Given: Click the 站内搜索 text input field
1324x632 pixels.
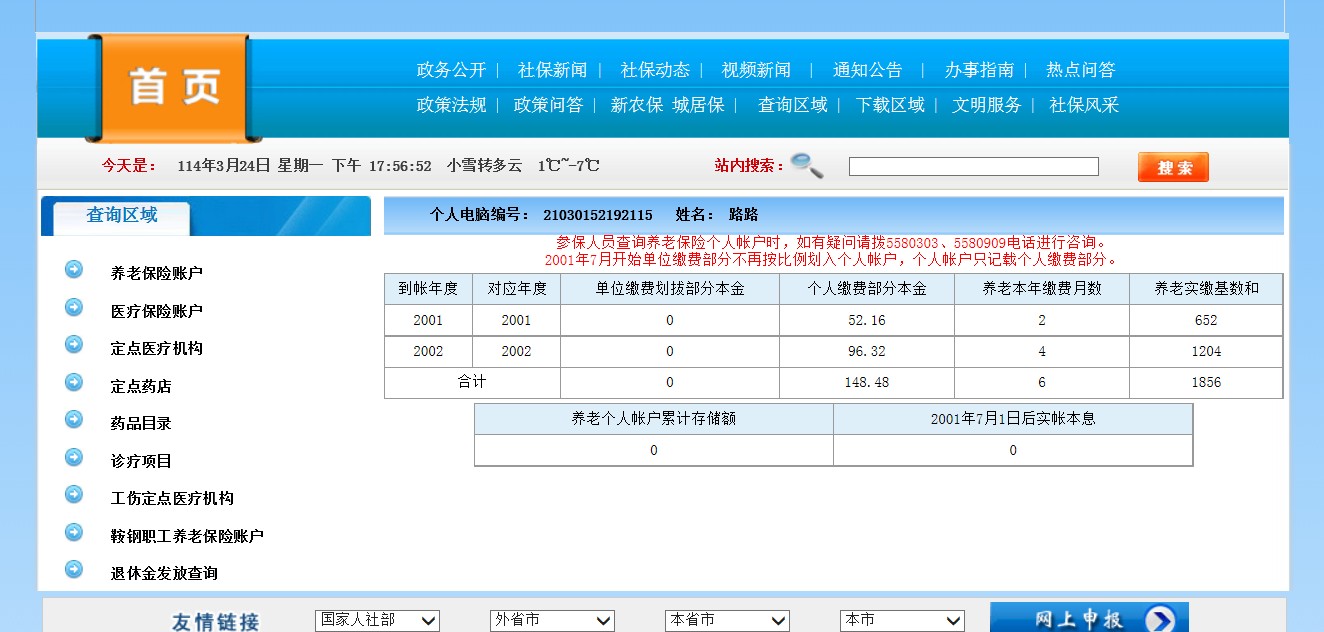Looking at the screenshot, I should point(973,167).
